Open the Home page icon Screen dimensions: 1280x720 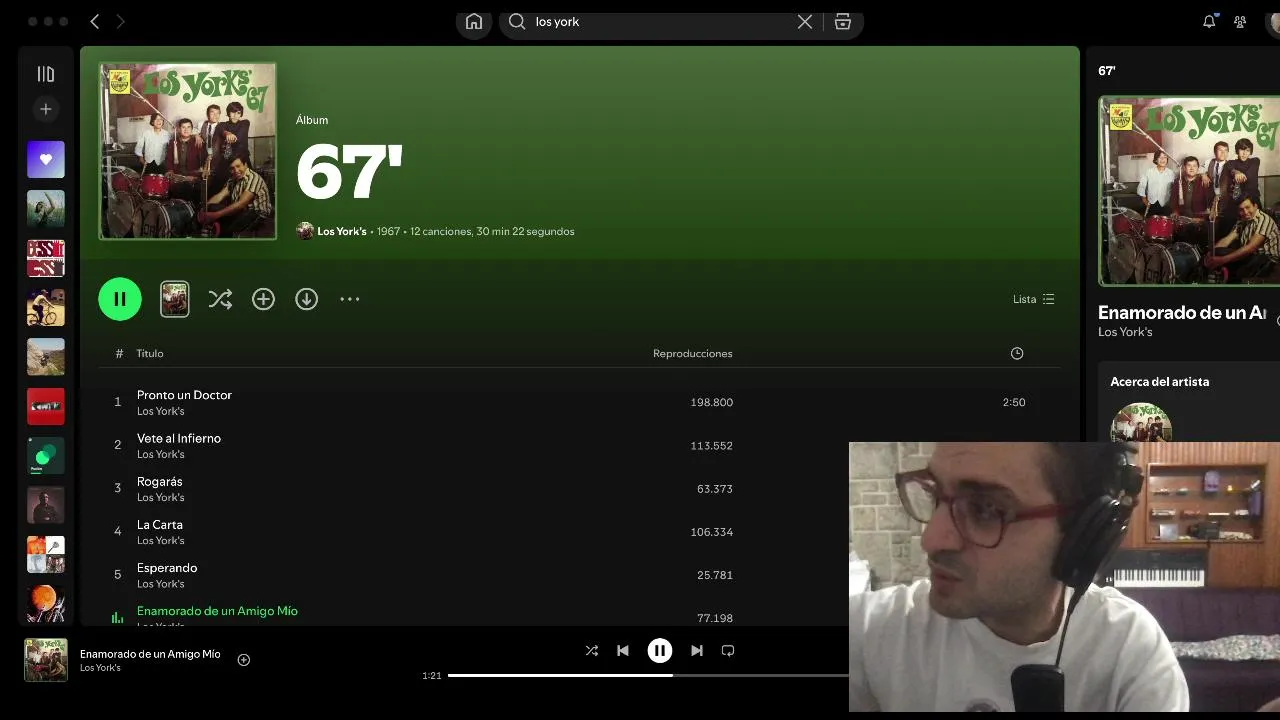[x=474, y=22]
